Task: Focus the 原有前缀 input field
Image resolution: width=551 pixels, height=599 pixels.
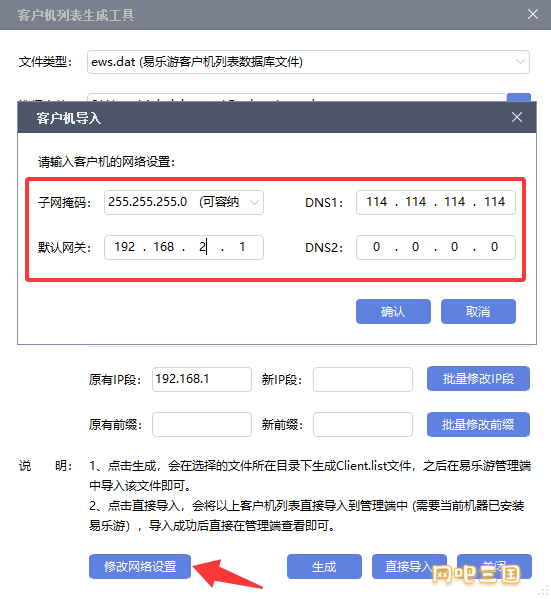Action: [x=202, y=424]
